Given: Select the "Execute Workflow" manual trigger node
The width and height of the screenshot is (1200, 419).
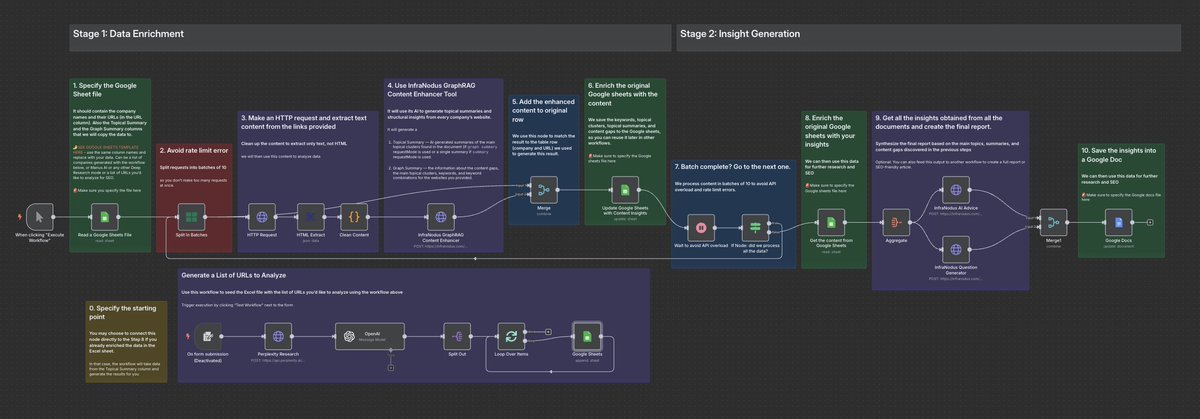Looking at the screenshot, I should click(39, 215).
